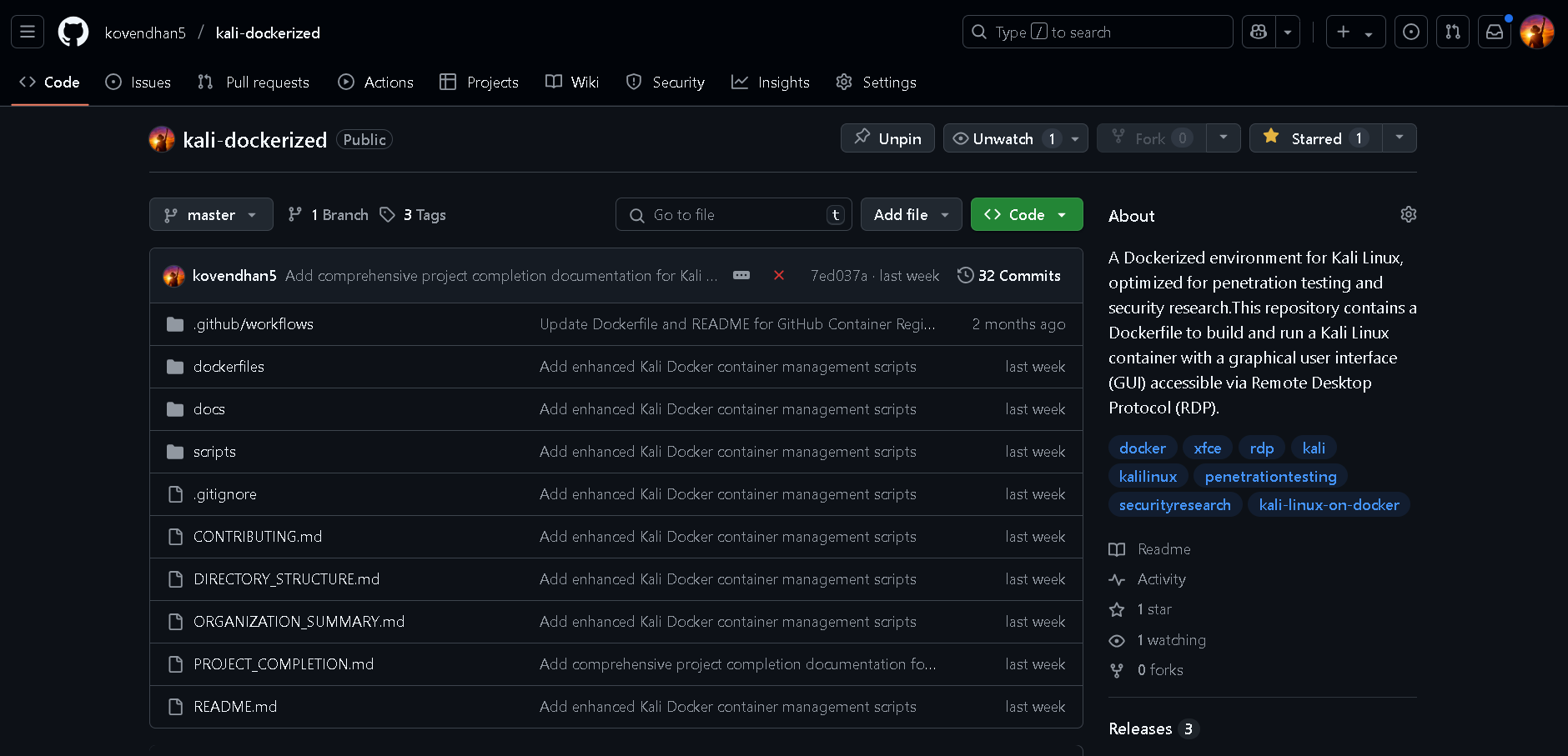Focus the Go to file search field
The width and height of the screenshot is (1568, 756).
point(733,214)
